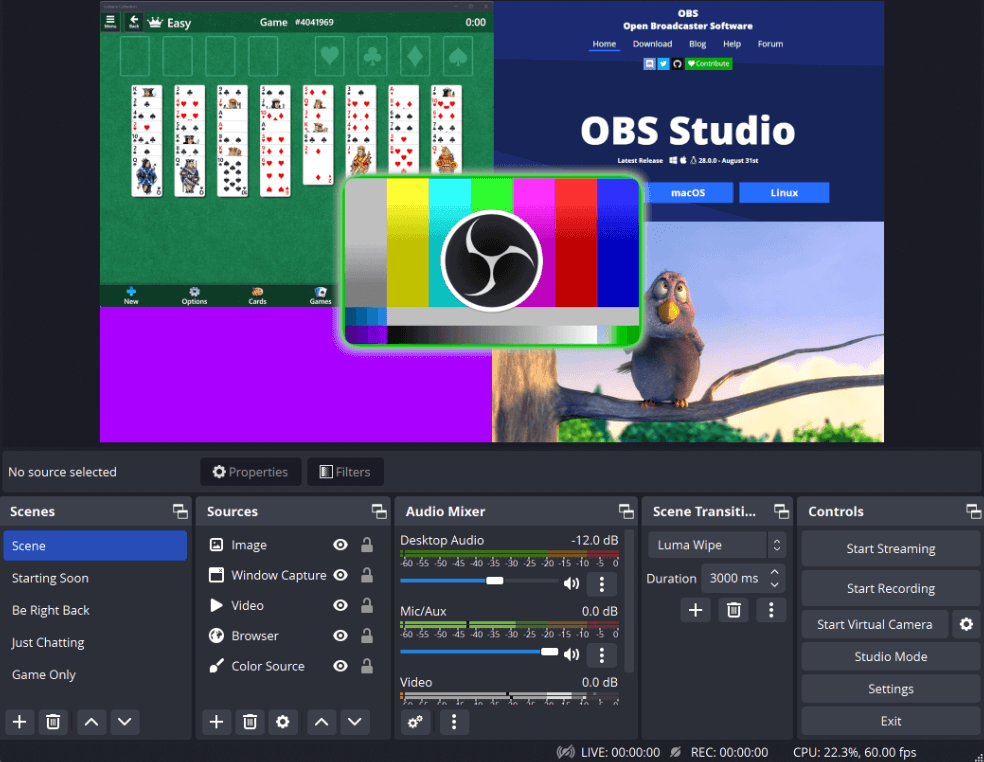Hide the Window Capture source eye

(341, 575)
